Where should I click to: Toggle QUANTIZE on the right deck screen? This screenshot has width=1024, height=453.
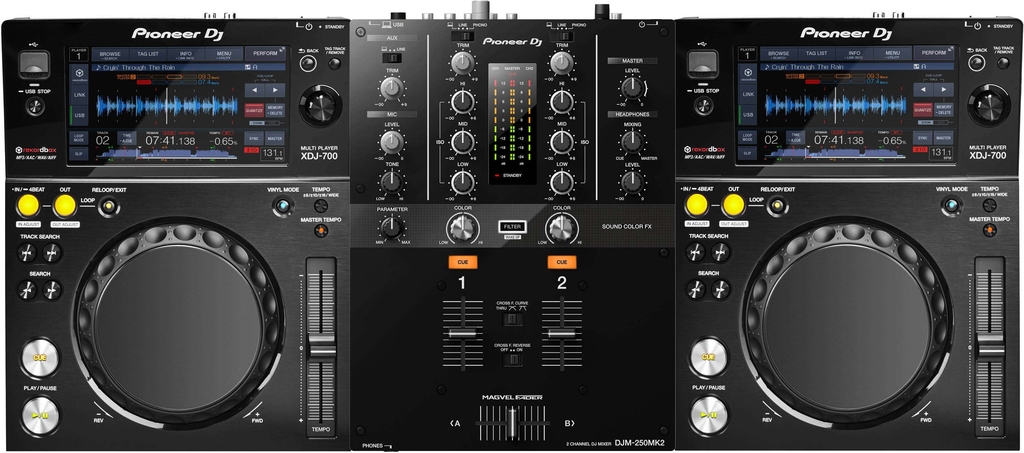click(x=923, y=110)
